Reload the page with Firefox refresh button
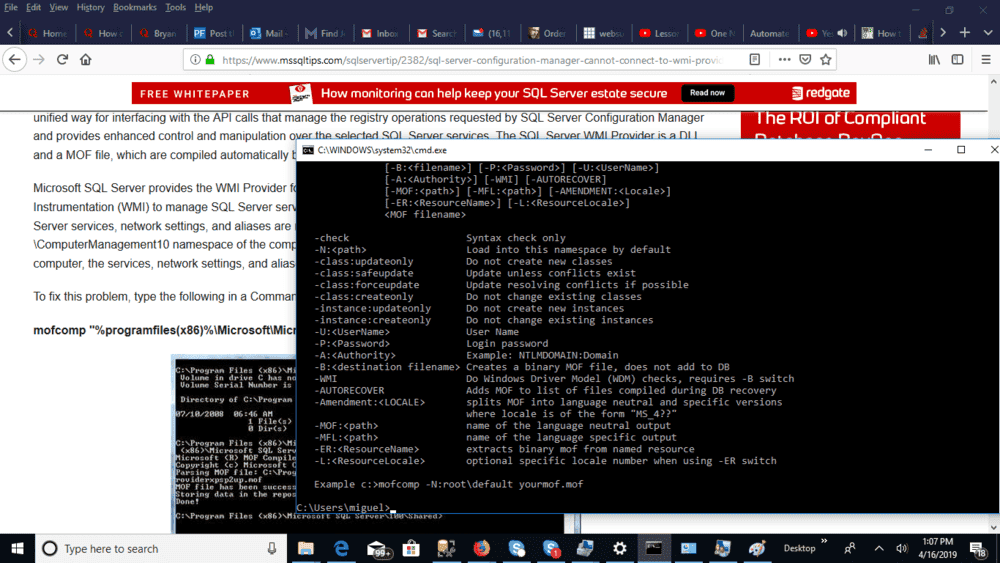 click(x=62, y=60)
